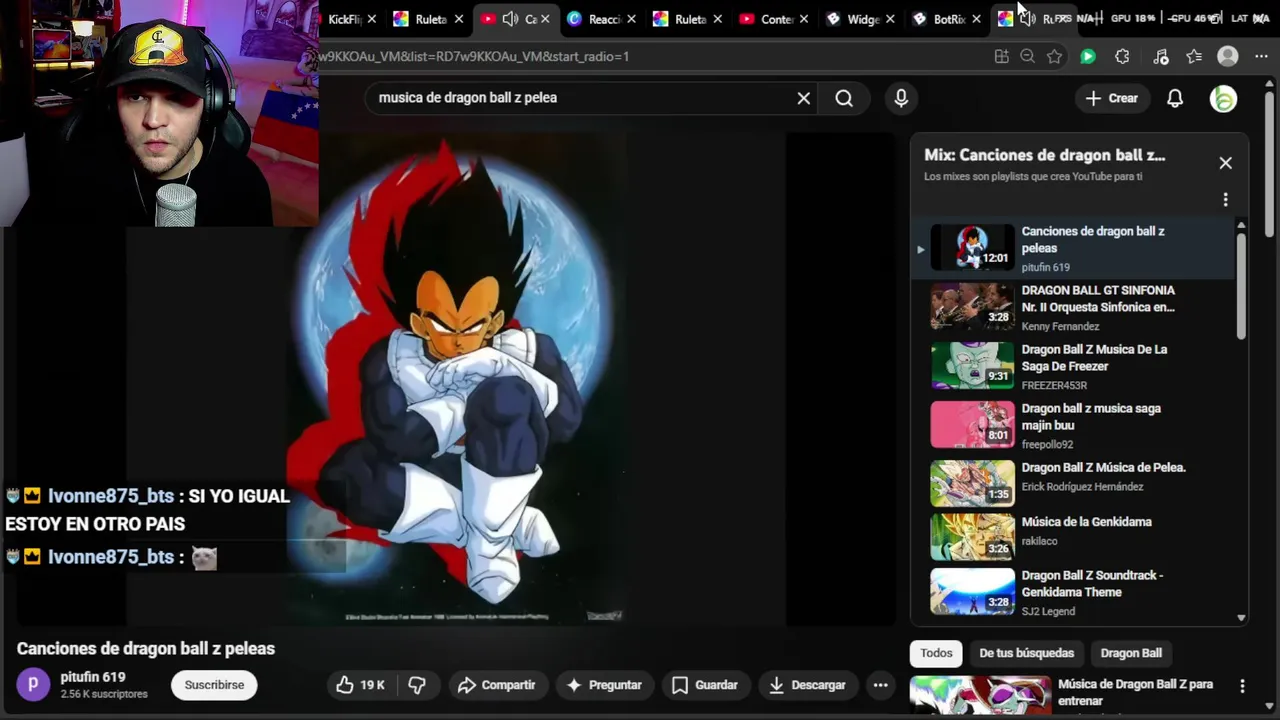Select the Todos filter chip
1280x720 pixels.
pos(936,653)
